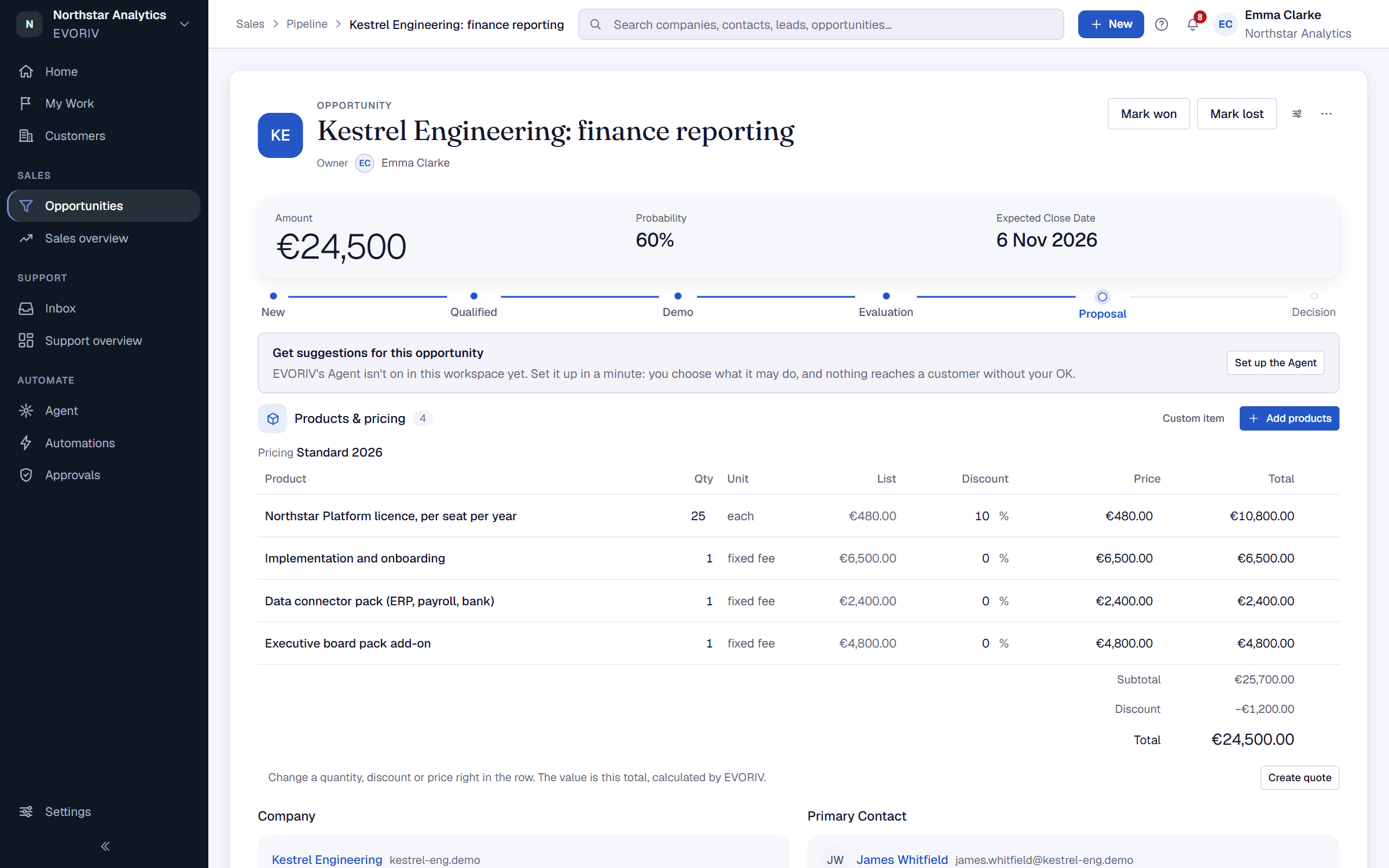This screenshot has width=1389, height=868.
Task: Click the Pipeline breadcrumb
Action: [x=307, y=24]
